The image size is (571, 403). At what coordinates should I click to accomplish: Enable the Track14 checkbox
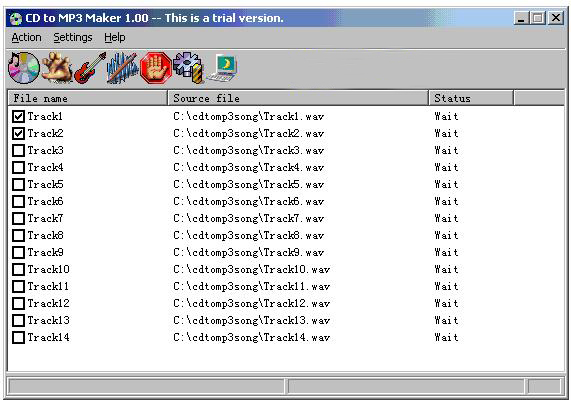(x=18, y=337)
